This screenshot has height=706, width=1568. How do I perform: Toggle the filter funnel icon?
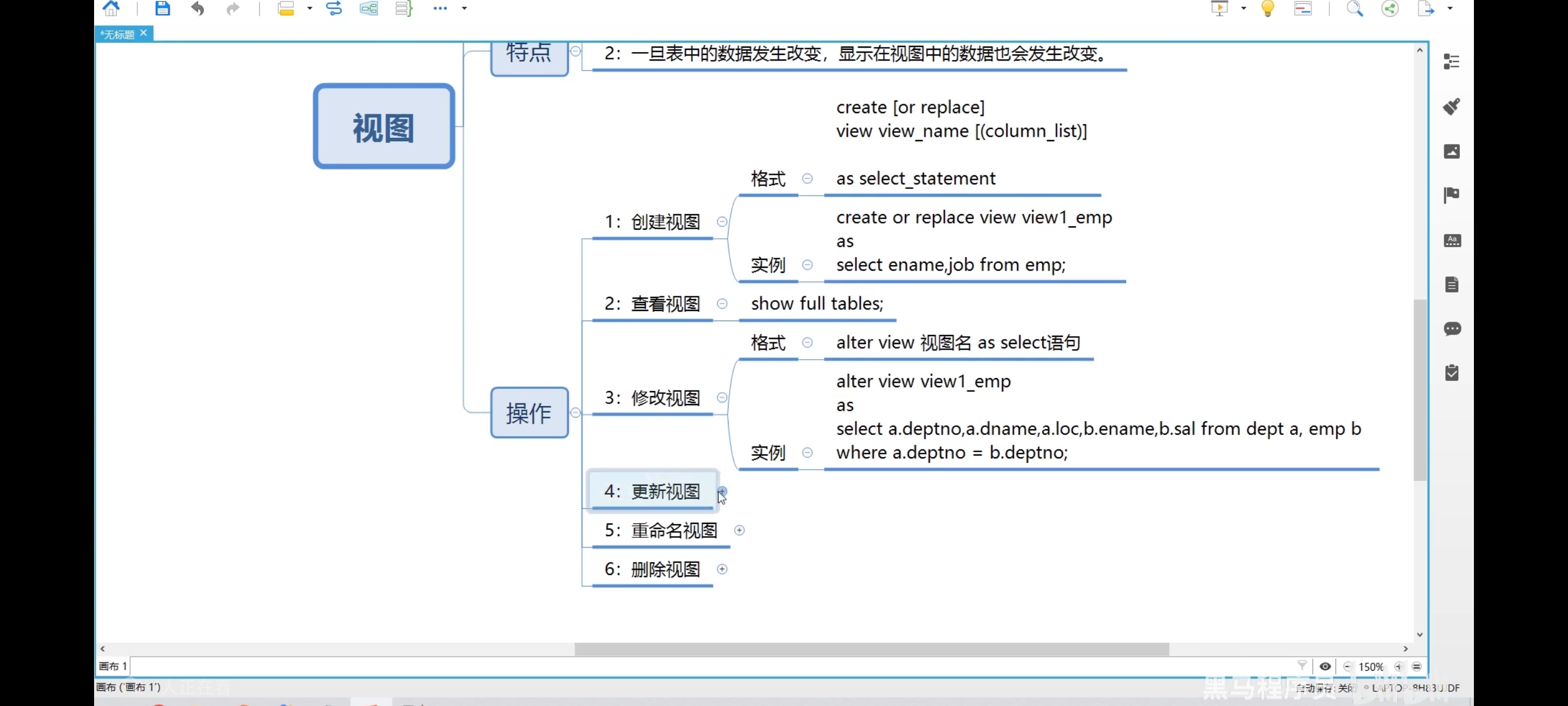(x=1301, y=665)
